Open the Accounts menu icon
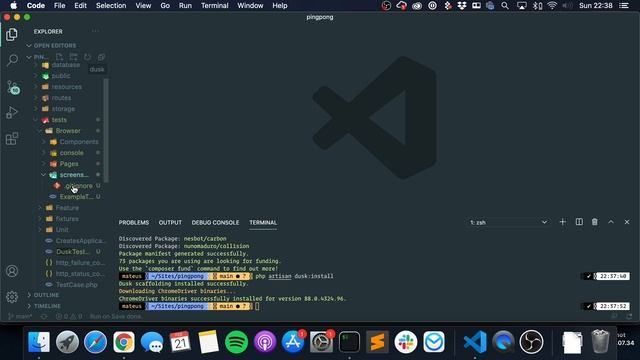Viewport: 640px width, 360px height. coord(12,271)
